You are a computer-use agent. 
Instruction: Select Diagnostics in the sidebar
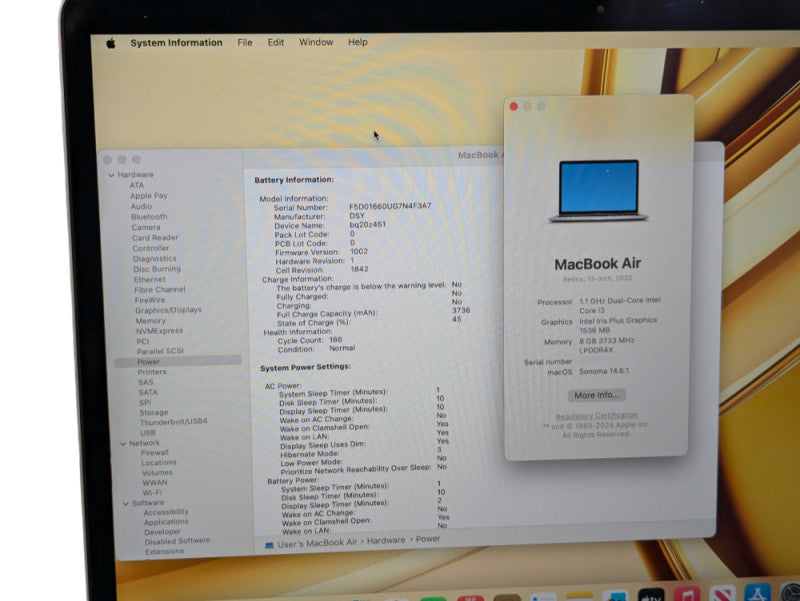coord(155,259)
